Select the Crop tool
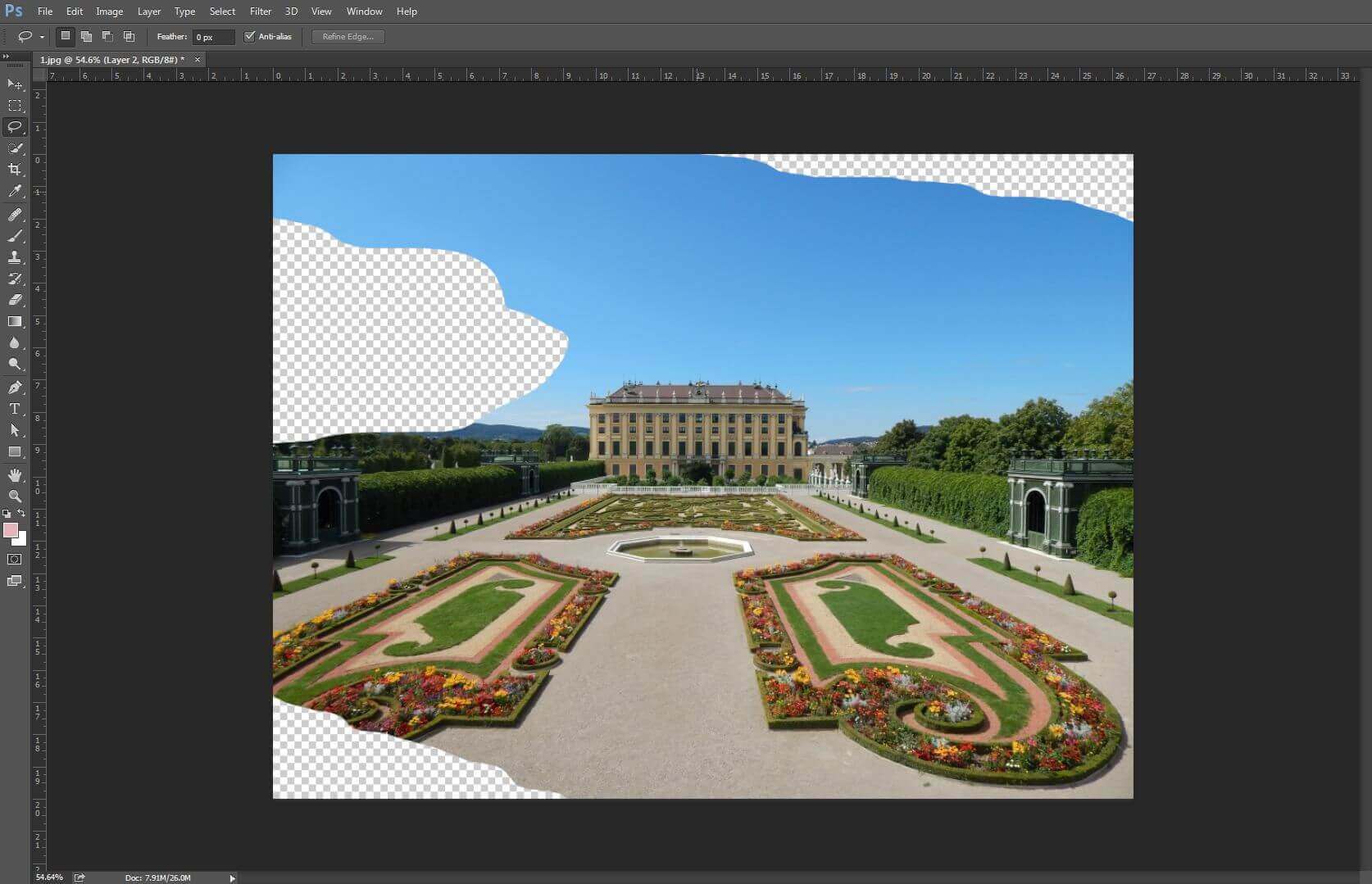Screen dimensions: 1372x884 [x=15, y=170]
